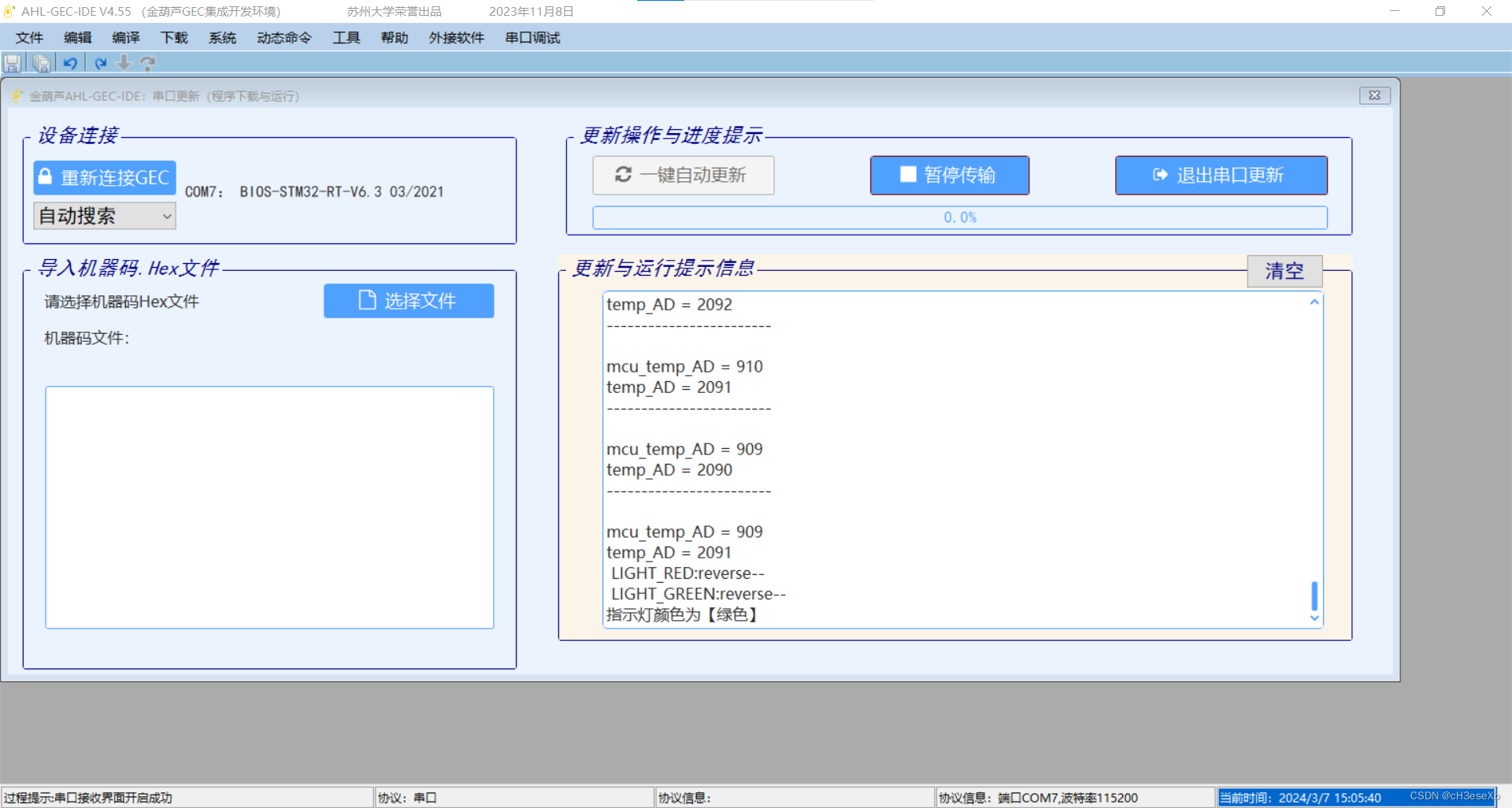Click the 机器码文件 label
This screenshot has width=1512, height=808.
coord(87,338)
